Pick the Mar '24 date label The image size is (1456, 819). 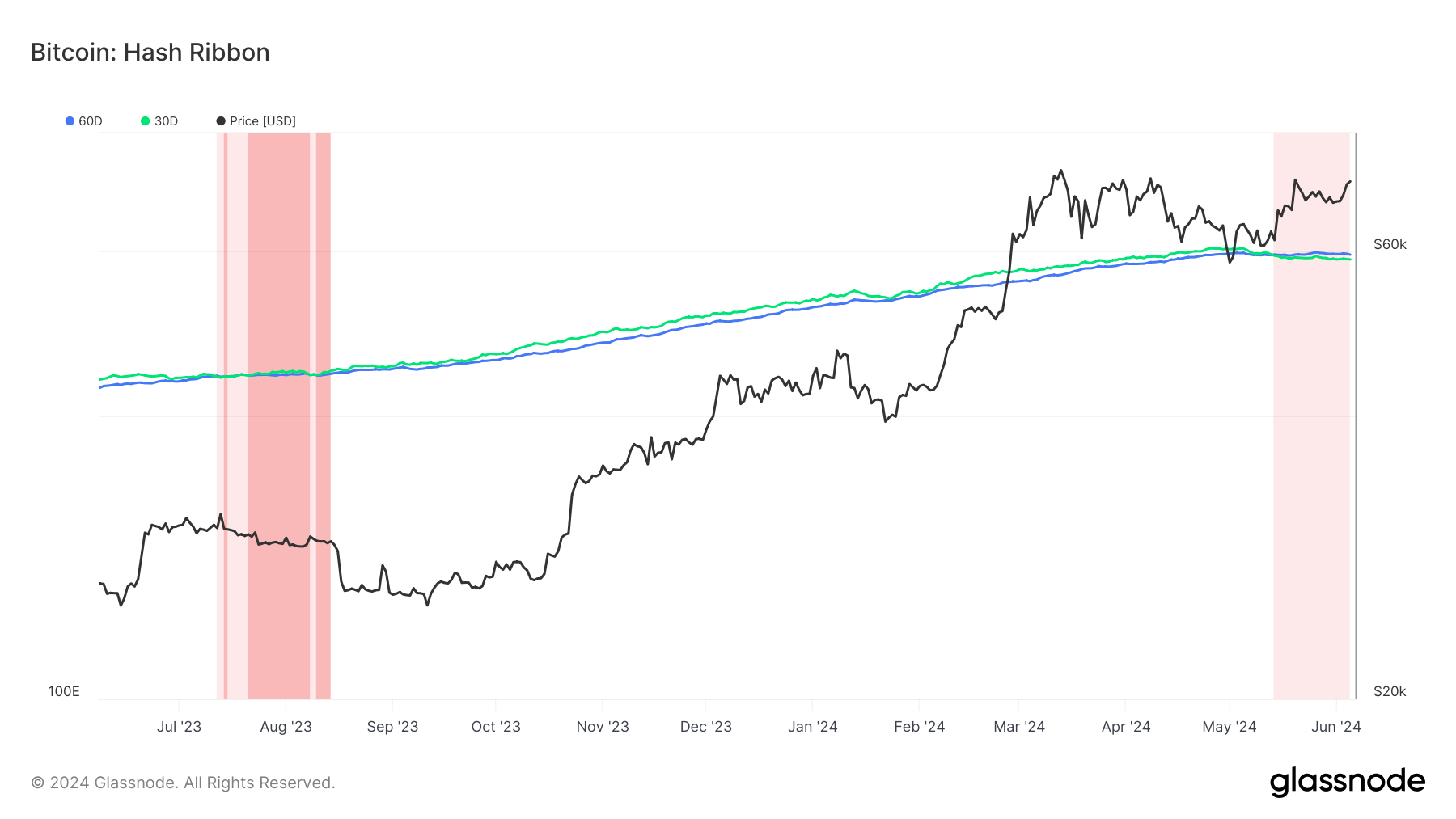pyautogui.click(x=1019, y=726)
